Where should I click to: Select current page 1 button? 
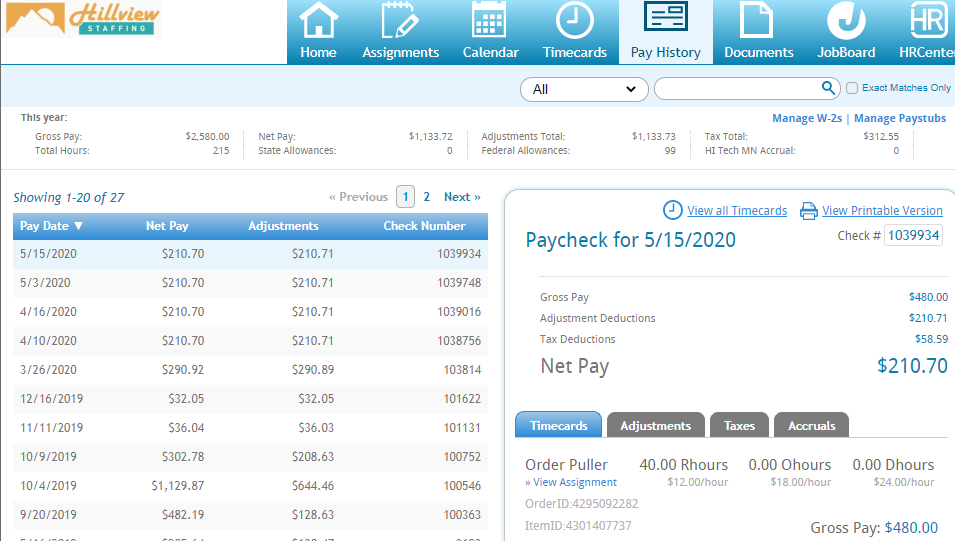click(405, 197)
